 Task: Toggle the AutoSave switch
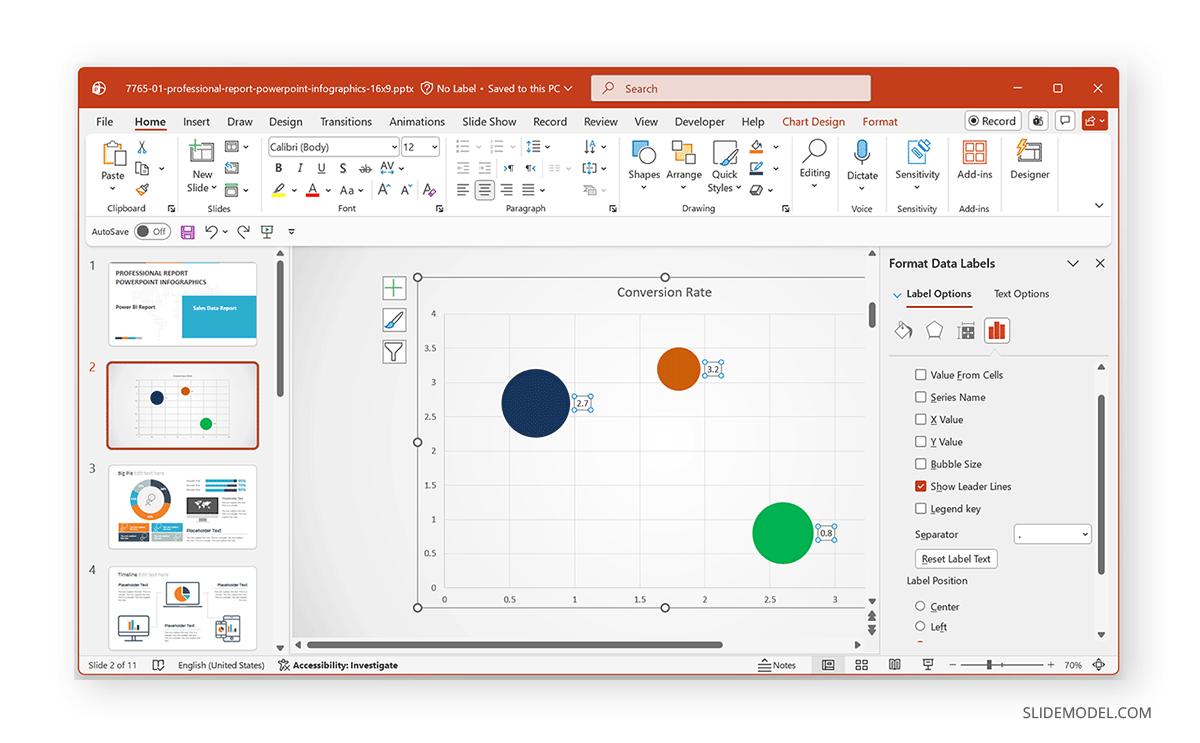153,231
